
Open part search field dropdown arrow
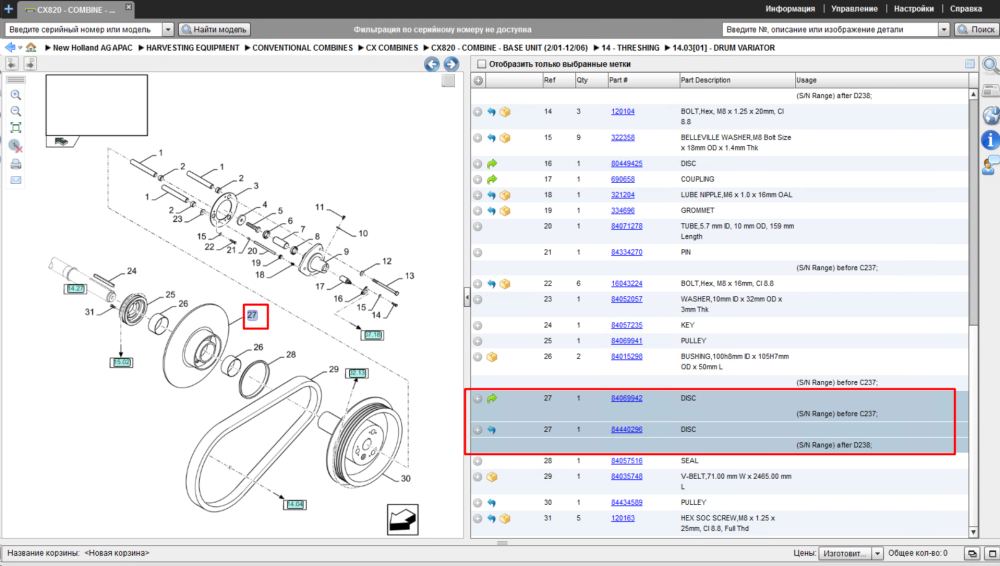[x=944, y=29]
